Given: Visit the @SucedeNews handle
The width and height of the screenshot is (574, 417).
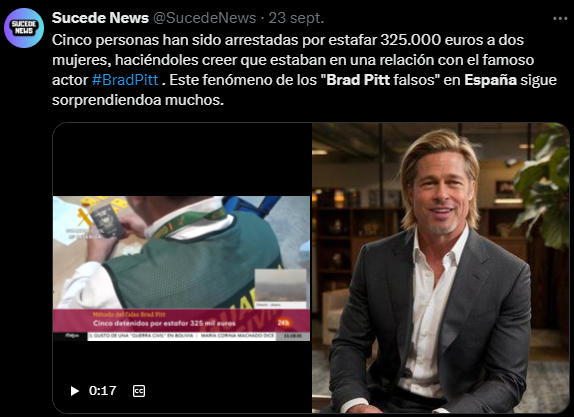Looking at the screenshot, I should (204, 18).
